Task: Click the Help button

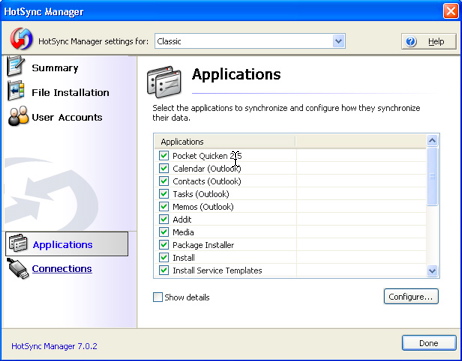Action: (429, 42)
